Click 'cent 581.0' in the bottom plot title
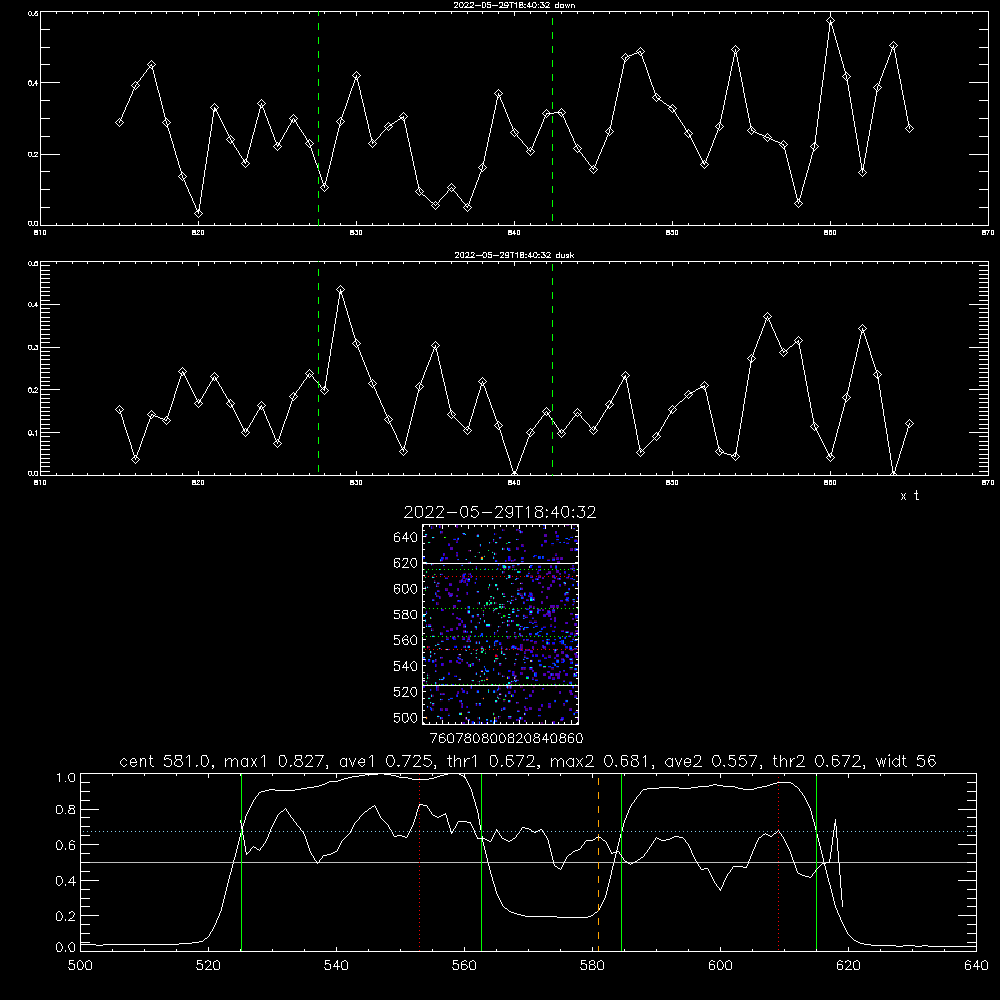Viewport: 1000px width, 1000px height. point(166,761)
